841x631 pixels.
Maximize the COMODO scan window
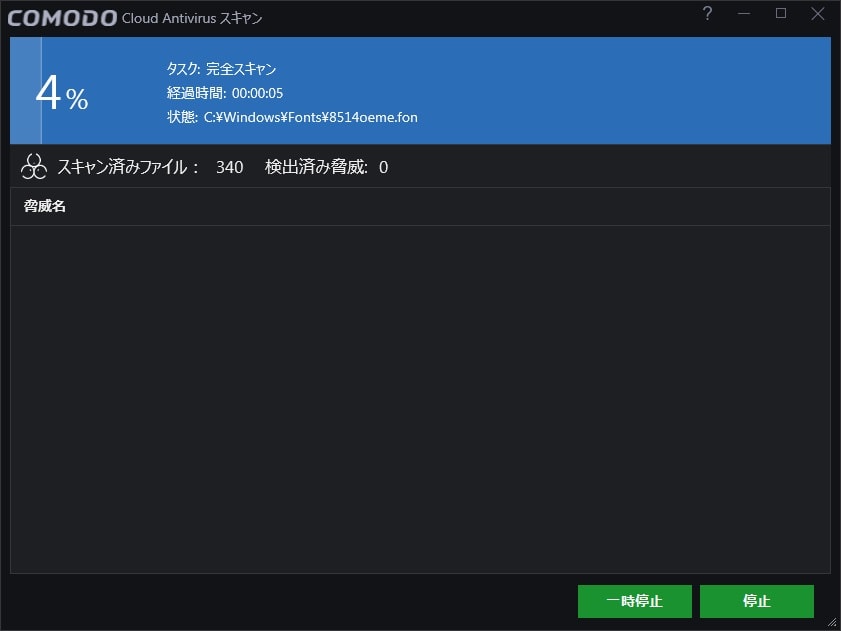click(781, 13)
